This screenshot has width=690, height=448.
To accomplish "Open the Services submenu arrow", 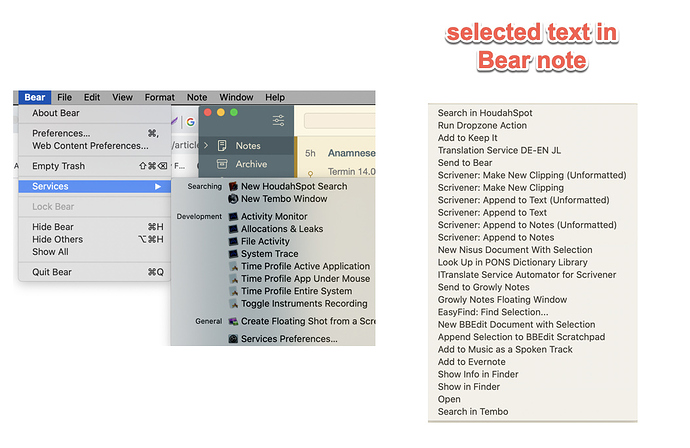I will click(x=158, y=187).
